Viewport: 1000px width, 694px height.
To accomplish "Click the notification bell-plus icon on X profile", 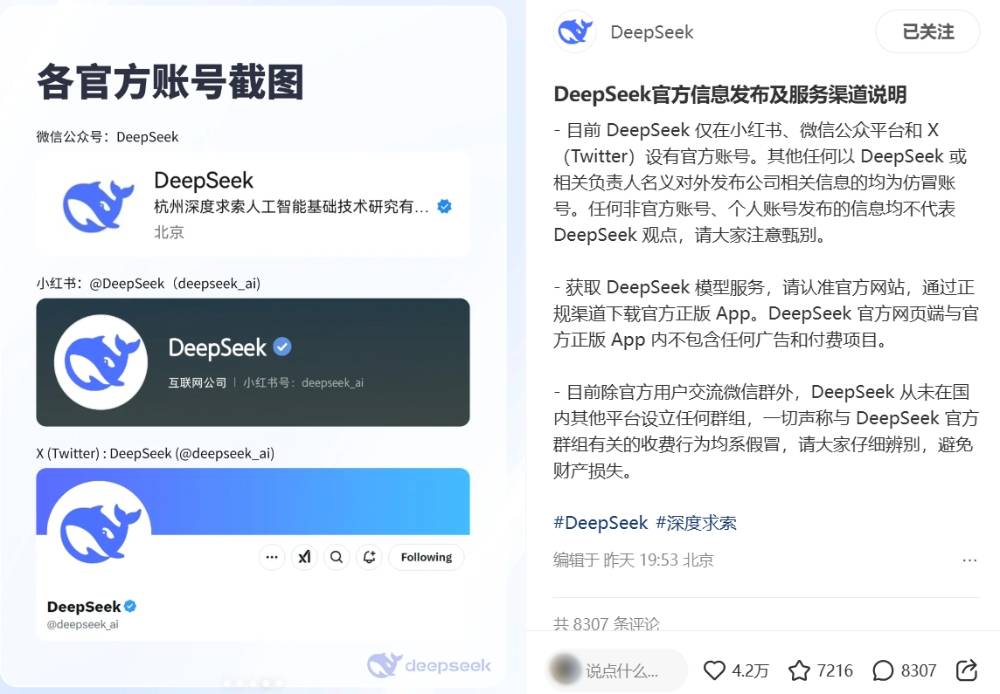I will (369, 557).
